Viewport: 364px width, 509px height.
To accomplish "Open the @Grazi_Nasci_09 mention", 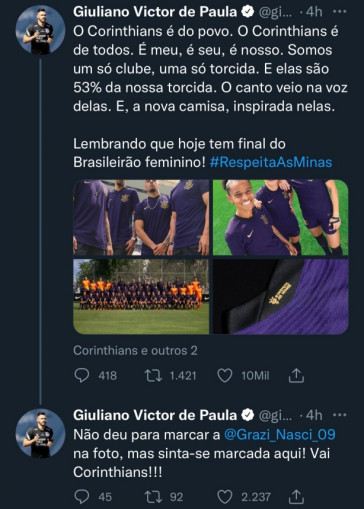I will click(x=280, y=435).
